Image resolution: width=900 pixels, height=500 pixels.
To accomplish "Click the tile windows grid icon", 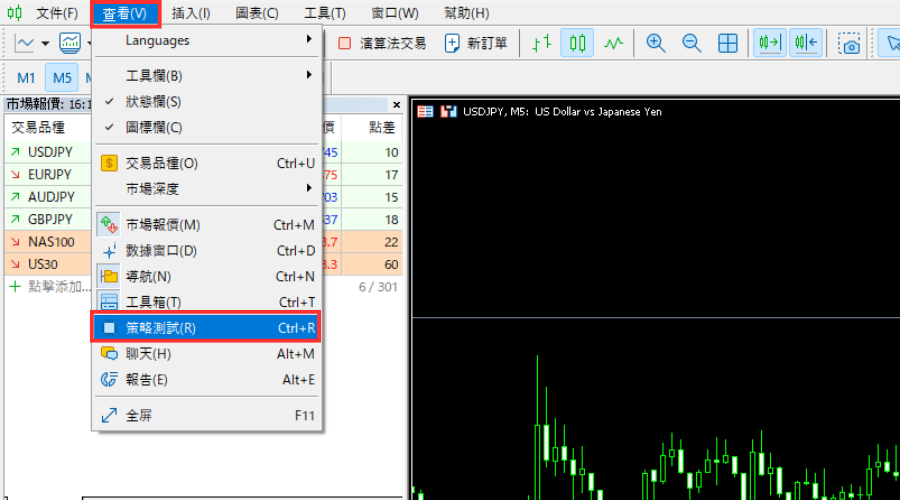I will click(728, 43).
